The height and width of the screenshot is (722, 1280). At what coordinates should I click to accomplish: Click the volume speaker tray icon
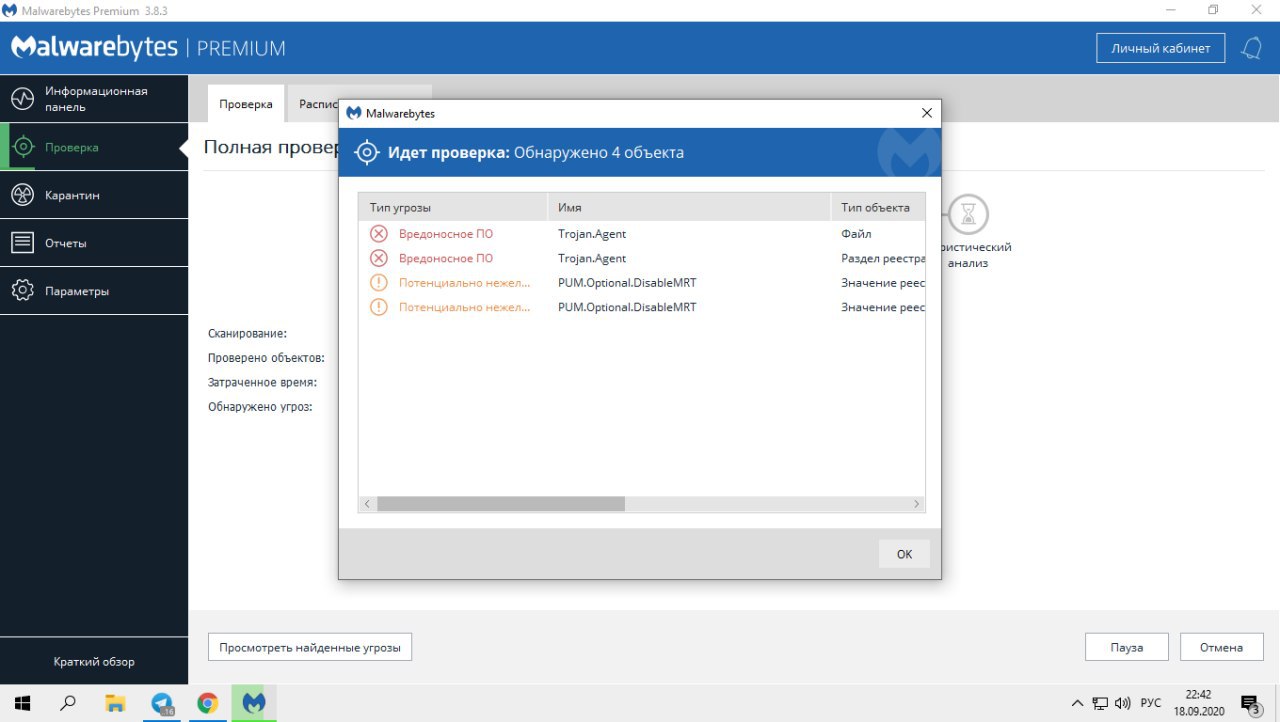pyautogui.click(x=1123, y=703)
